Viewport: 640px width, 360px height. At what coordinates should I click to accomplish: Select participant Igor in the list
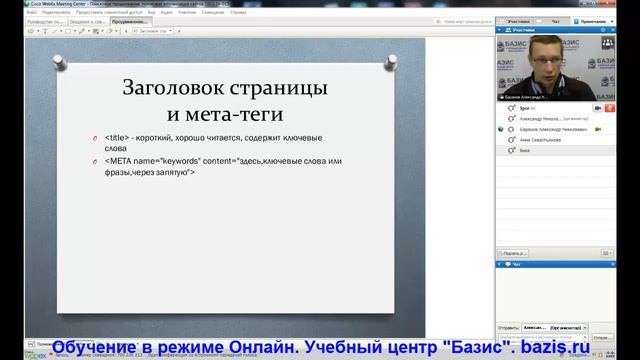(556, 108)
